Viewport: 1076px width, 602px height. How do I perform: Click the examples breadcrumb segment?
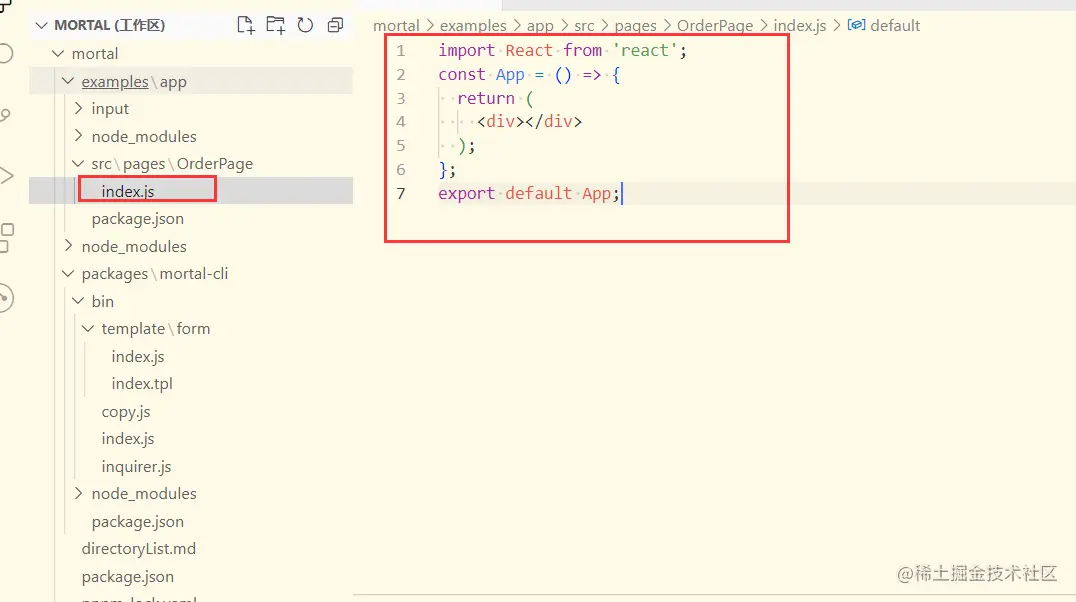click(473, 25)
